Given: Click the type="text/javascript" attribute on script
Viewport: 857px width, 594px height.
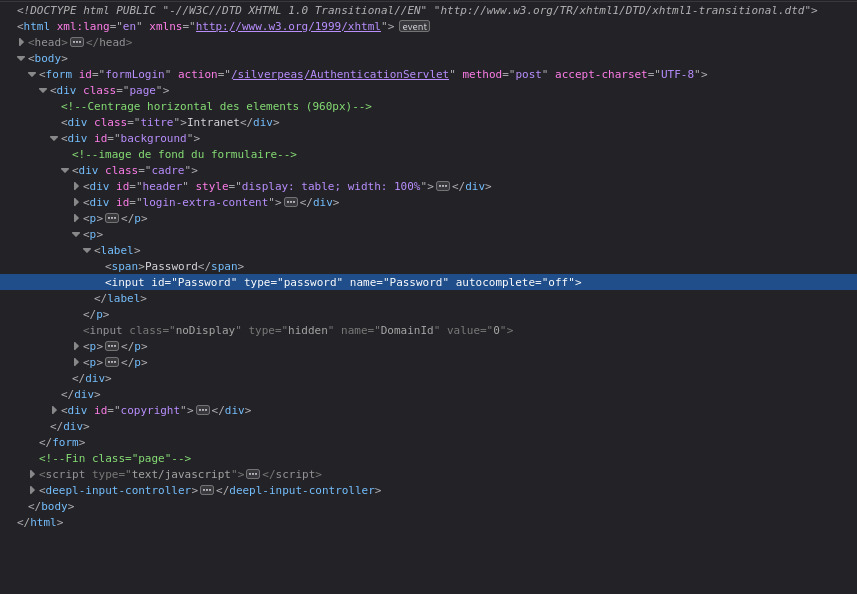Looking at the screenshot, I should coord(165,474).
